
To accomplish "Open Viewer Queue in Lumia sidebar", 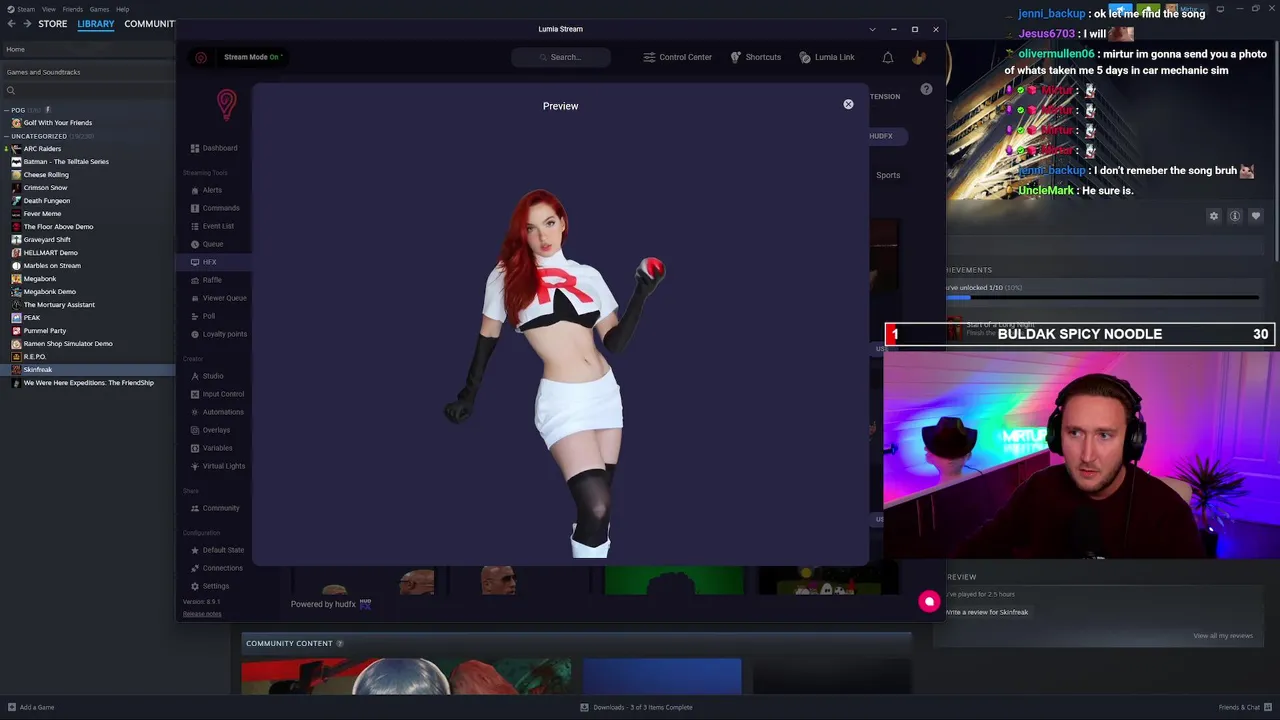I will [218, 298].
